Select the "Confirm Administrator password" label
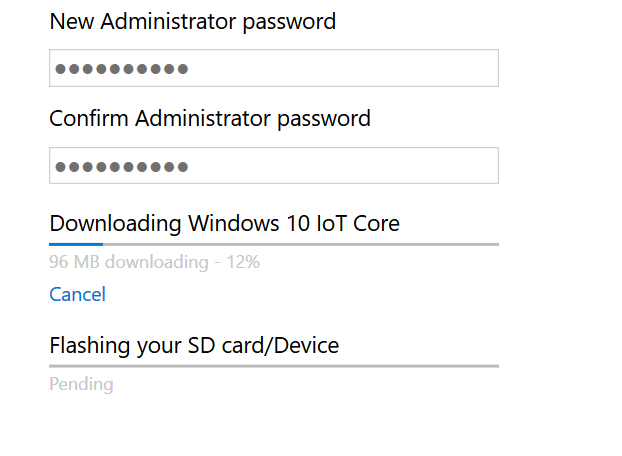 click(210, 119)
